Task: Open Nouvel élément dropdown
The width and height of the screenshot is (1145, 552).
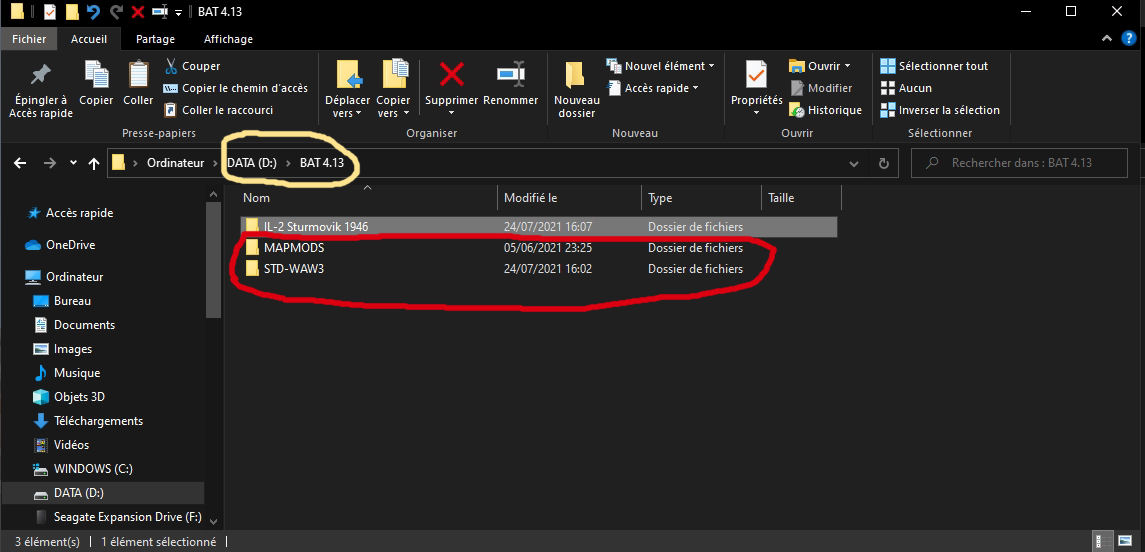Action: click(660, 66)
